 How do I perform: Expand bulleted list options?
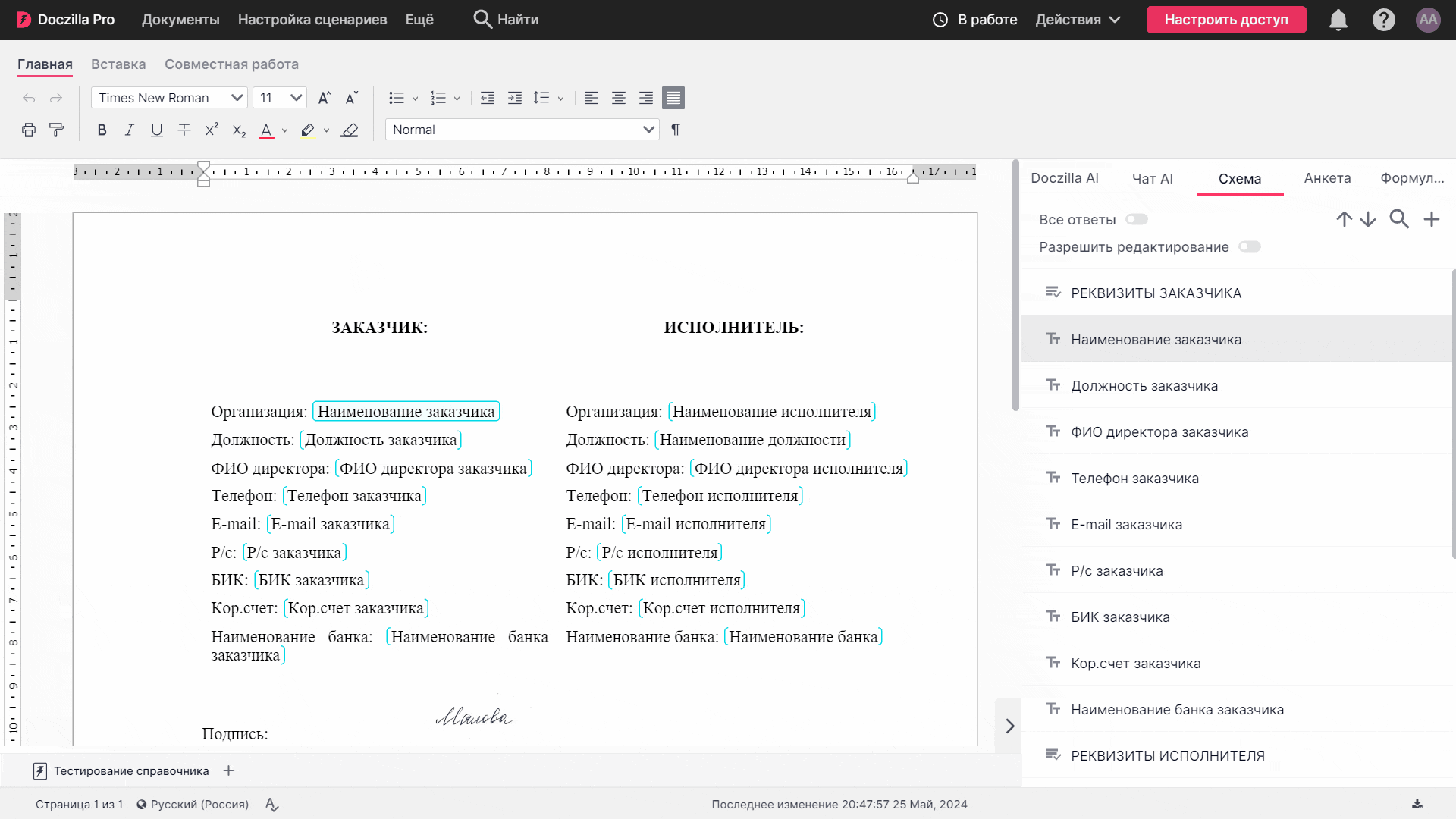(415, 99)
